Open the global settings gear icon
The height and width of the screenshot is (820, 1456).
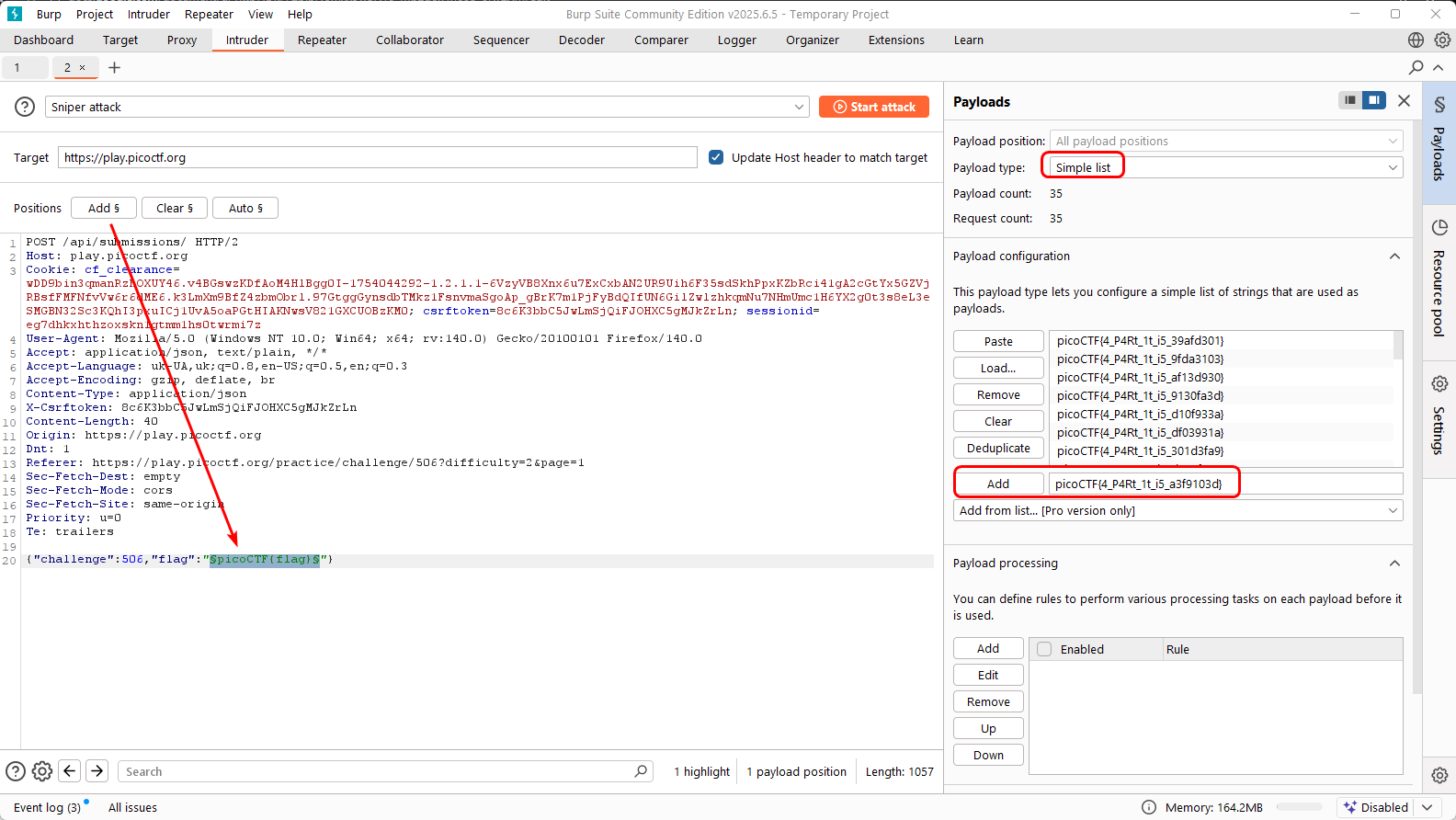(x=1442, y=40)
